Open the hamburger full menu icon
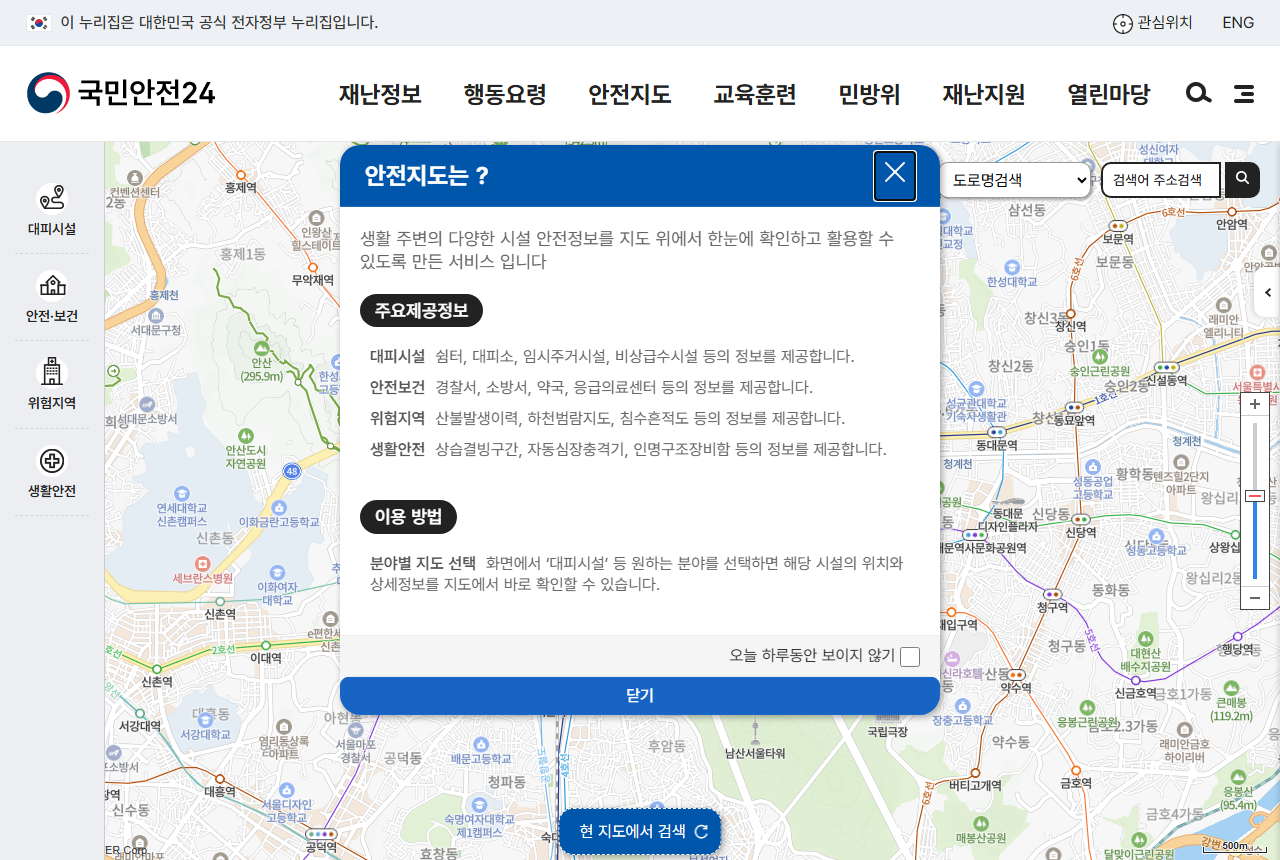1280x860 pixels. click(1244, 94)
